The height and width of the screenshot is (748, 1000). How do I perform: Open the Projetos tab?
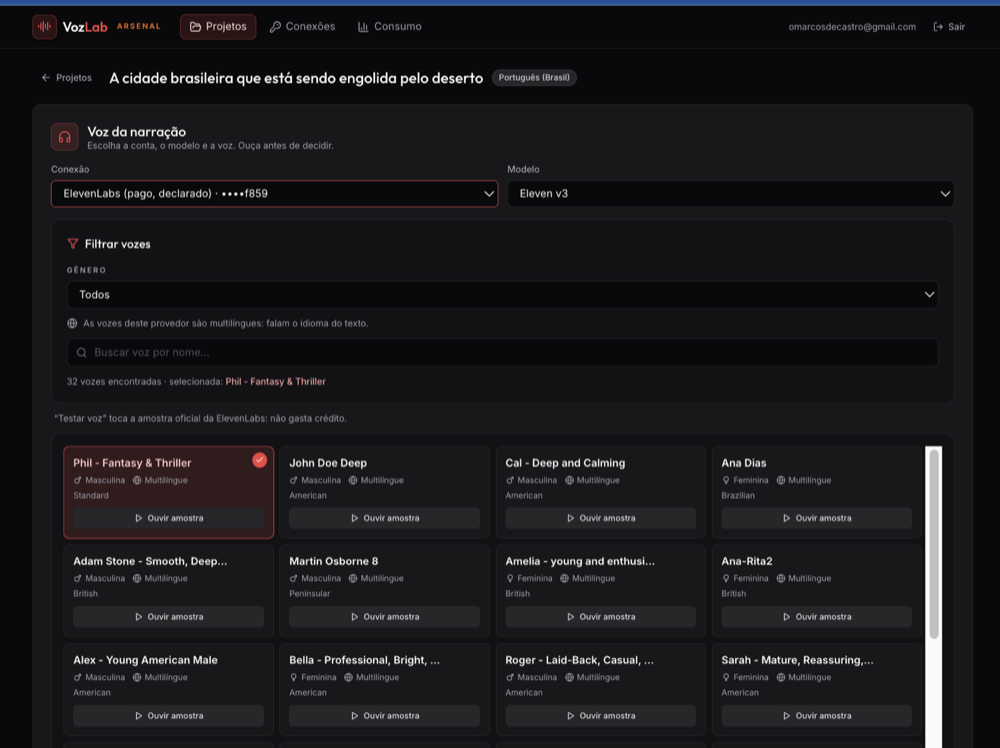click(x=218, y=27)
